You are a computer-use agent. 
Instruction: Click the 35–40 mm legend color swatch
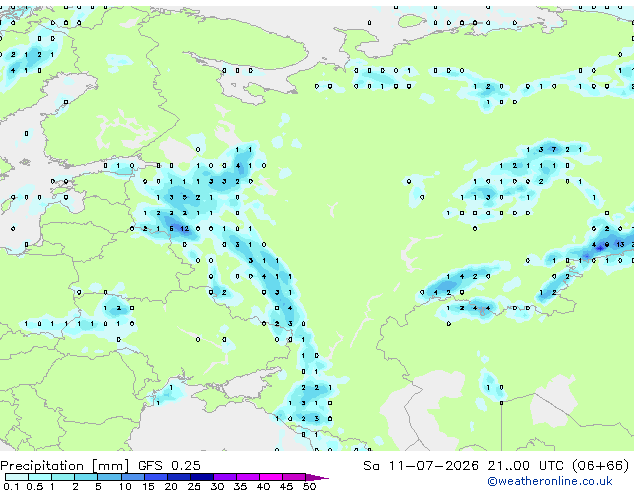click(x=248, y=477)
